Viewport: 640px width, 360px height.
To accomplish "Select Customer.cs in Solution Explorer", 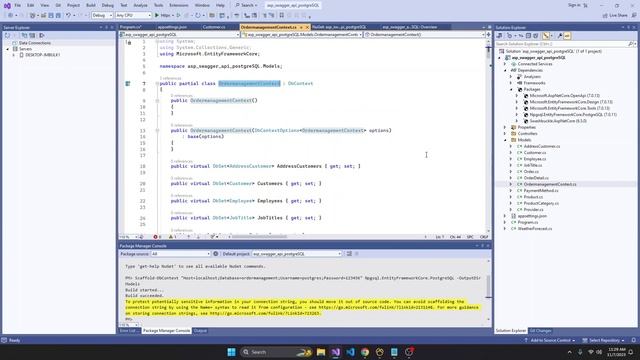I will point(535,153).
